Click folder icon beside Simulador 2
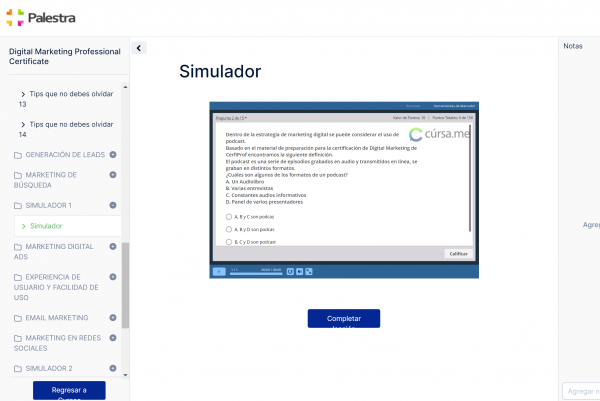 click(x=17, y=368)
